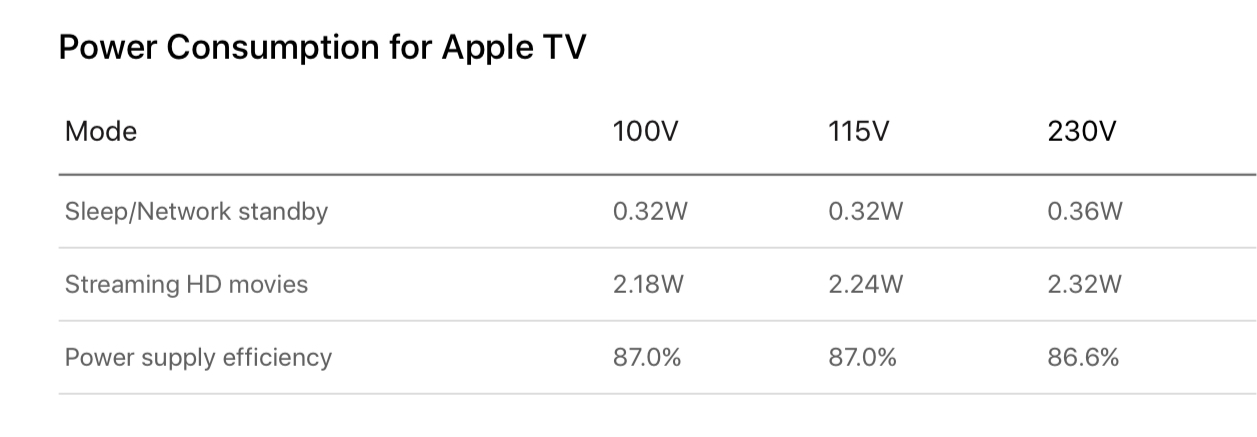Viewport: 1257px width, 437px height.
Task: Click the 87.0% efficiency under 115V
Action: (863, 358)
